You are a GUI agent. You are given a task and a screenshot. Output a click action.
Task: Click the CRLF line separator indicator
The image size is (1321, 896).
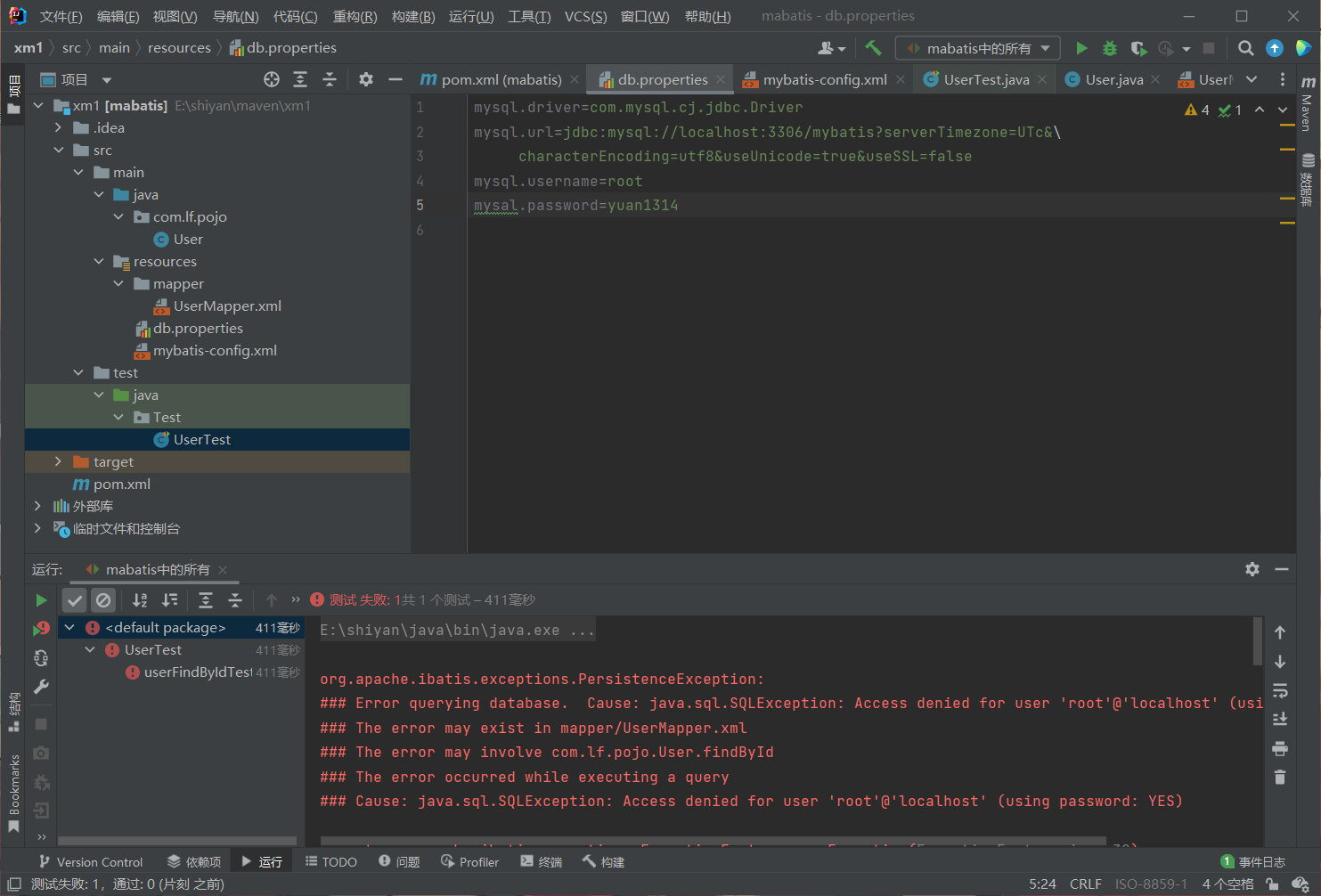point(1085,884)
